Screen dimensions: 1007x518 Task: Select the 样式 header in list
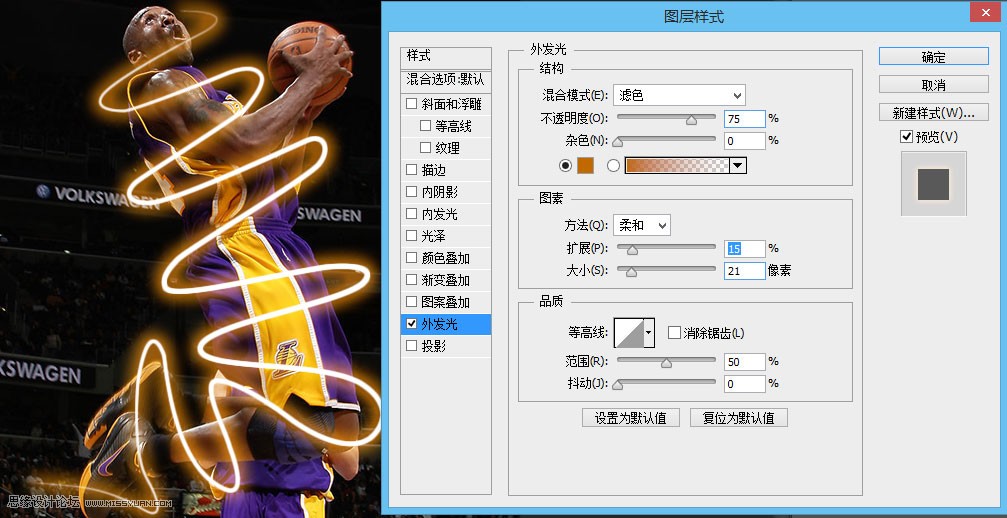446,56
